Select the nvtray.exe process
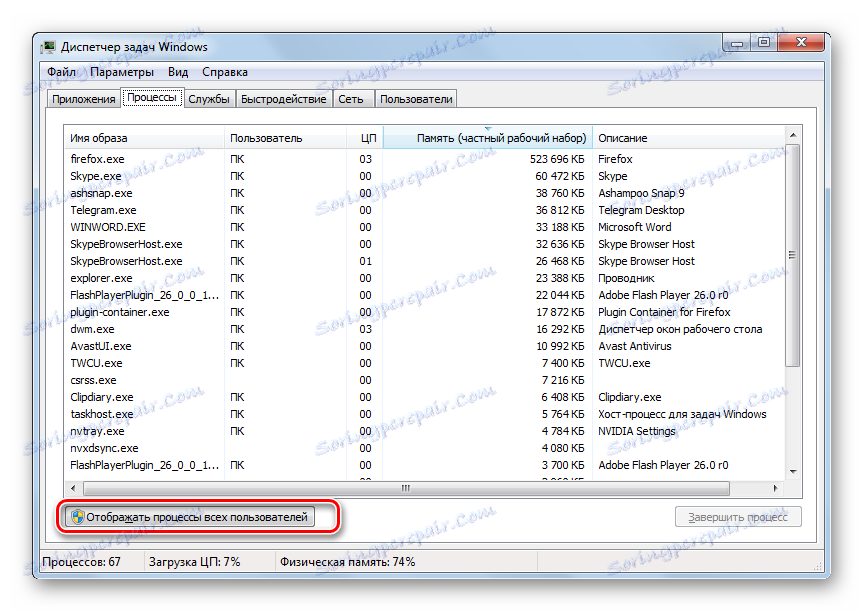Screen dimensions: 864x612 point(424,431)
